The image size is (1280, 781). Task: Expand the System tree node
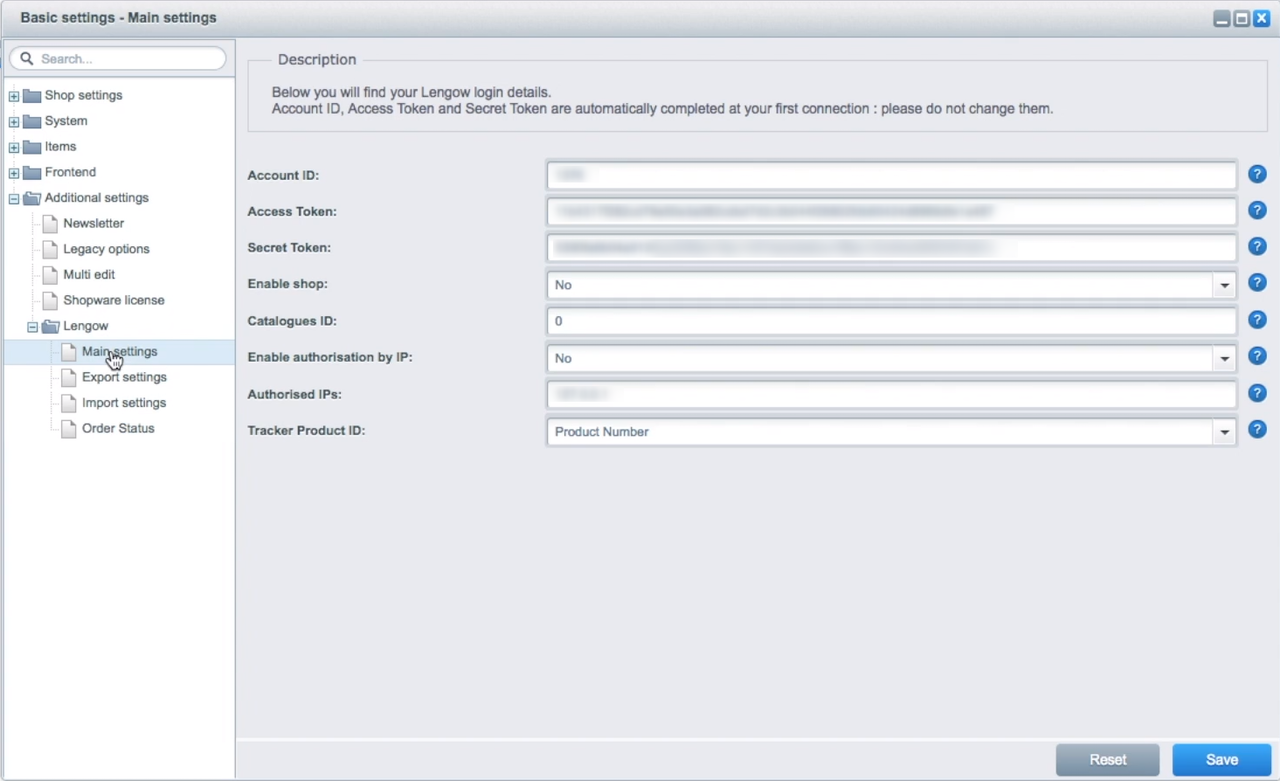14,122
